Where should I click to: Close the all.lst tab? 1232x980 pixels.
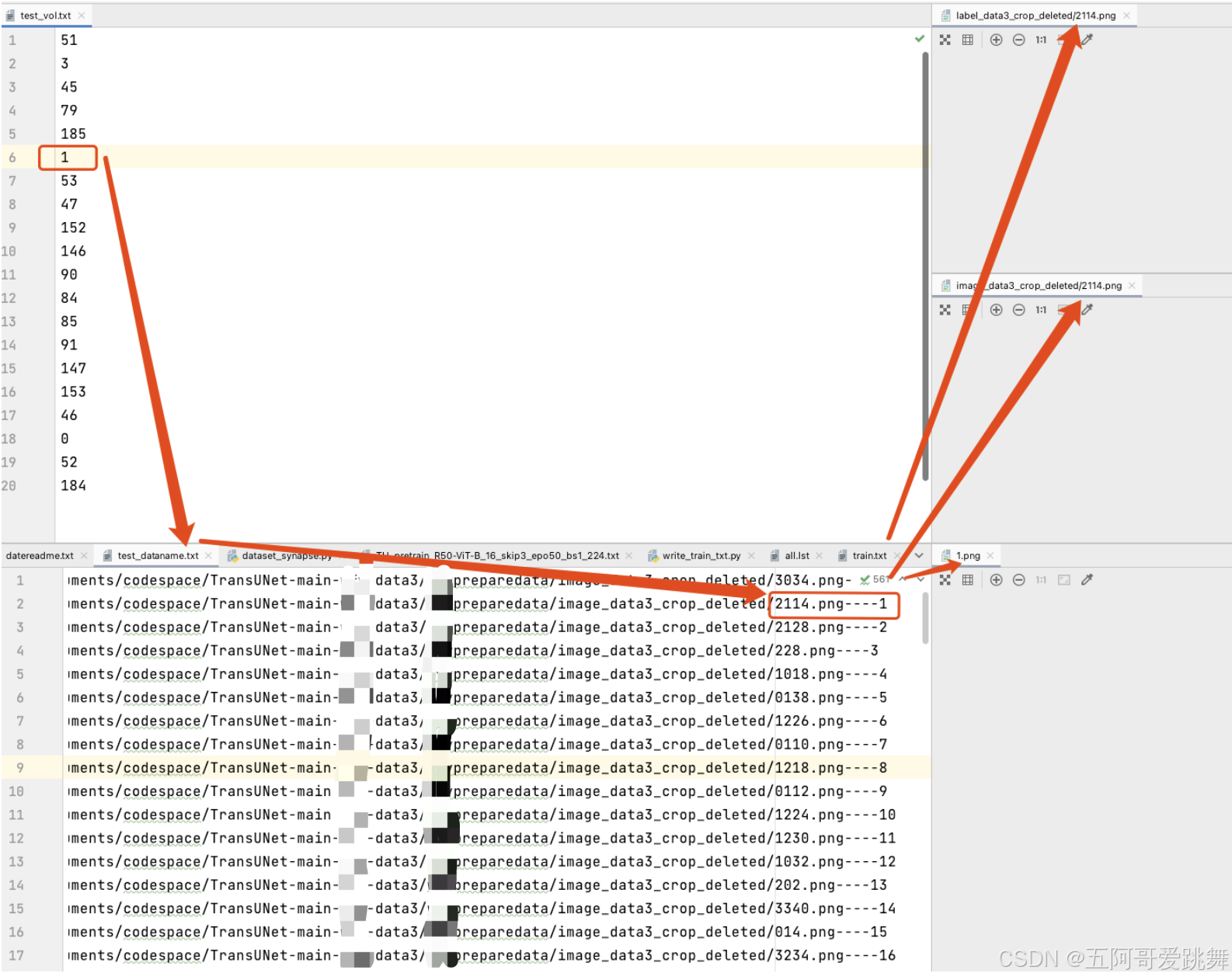pos(820,556)
